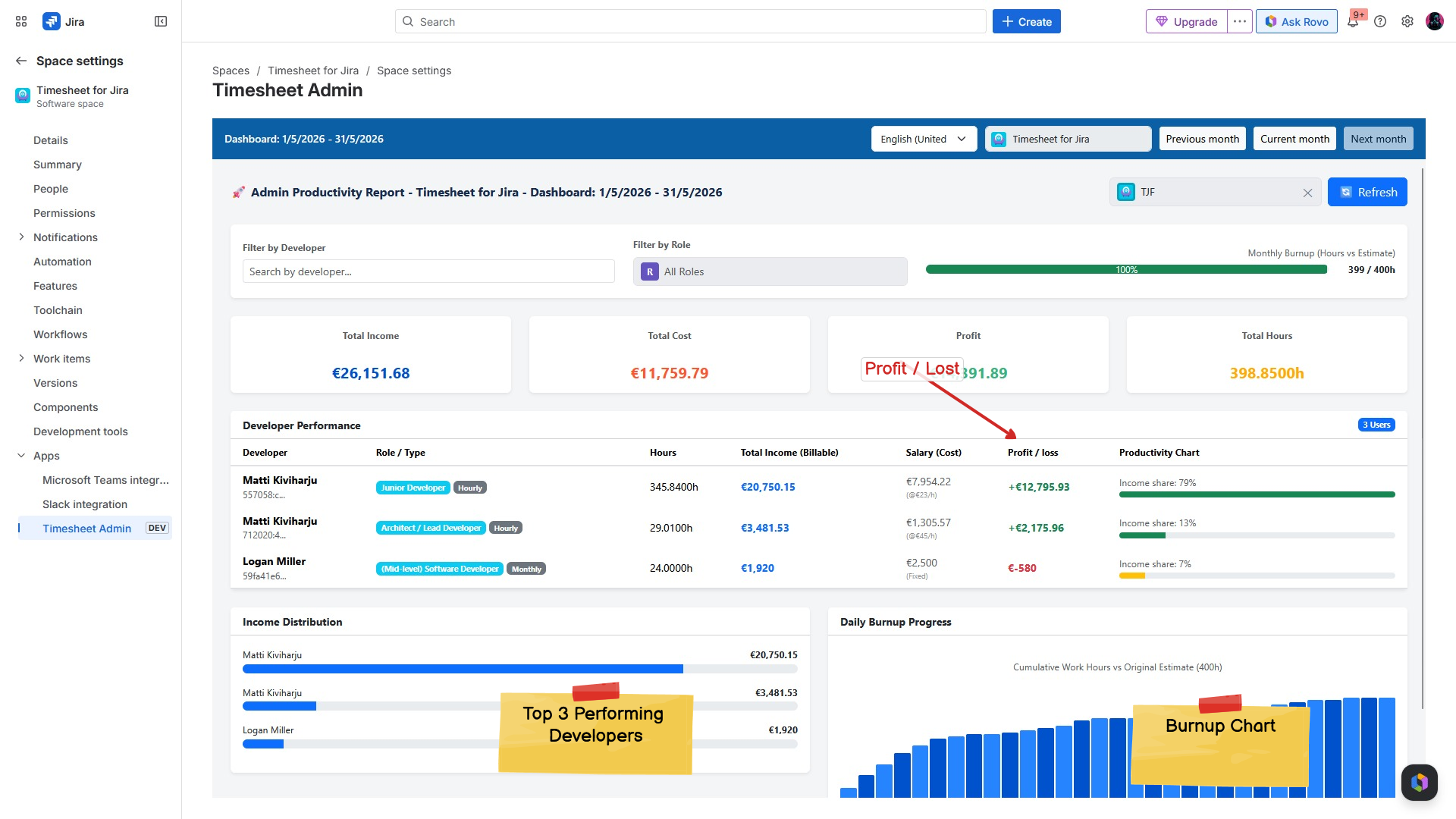1456x819 pixels.
Task: Open the English (United language dropdown
Action: [x=924, y=139]
